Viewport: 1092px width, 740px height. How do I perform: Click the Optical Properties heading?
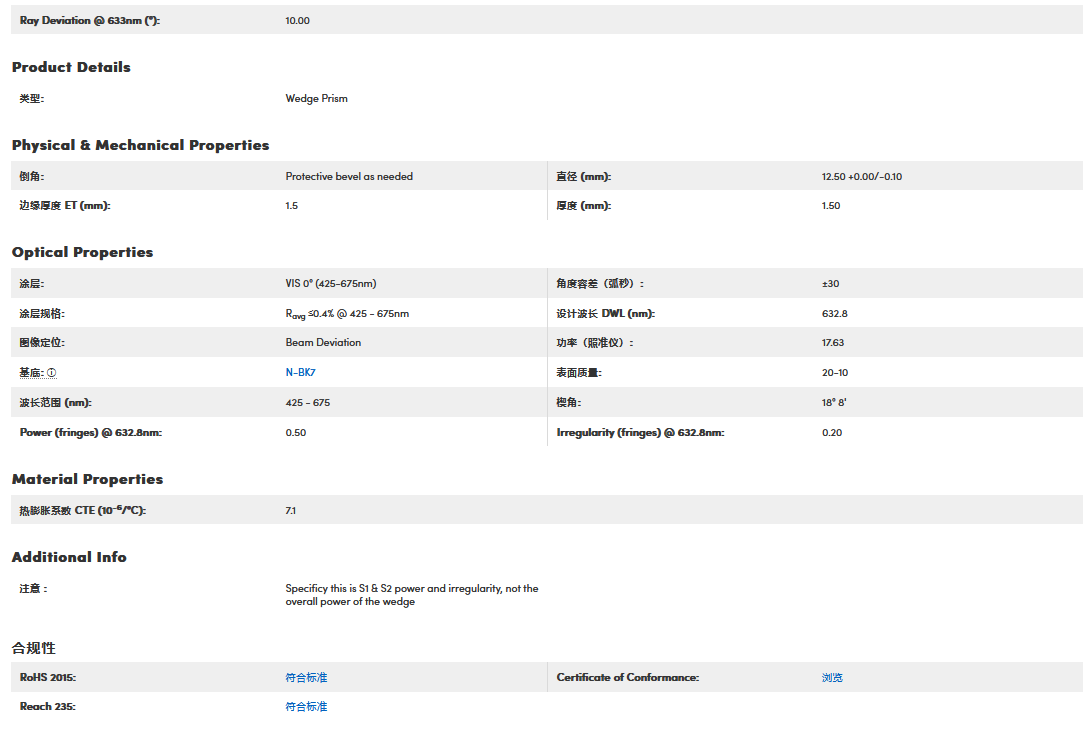pyautogui.click(x=82, y=252)
